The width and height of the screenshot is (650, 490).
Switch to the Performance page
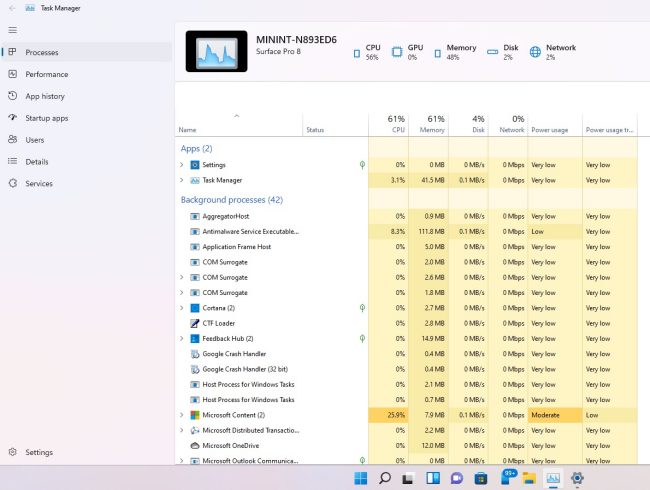click(x=46, y=74)
